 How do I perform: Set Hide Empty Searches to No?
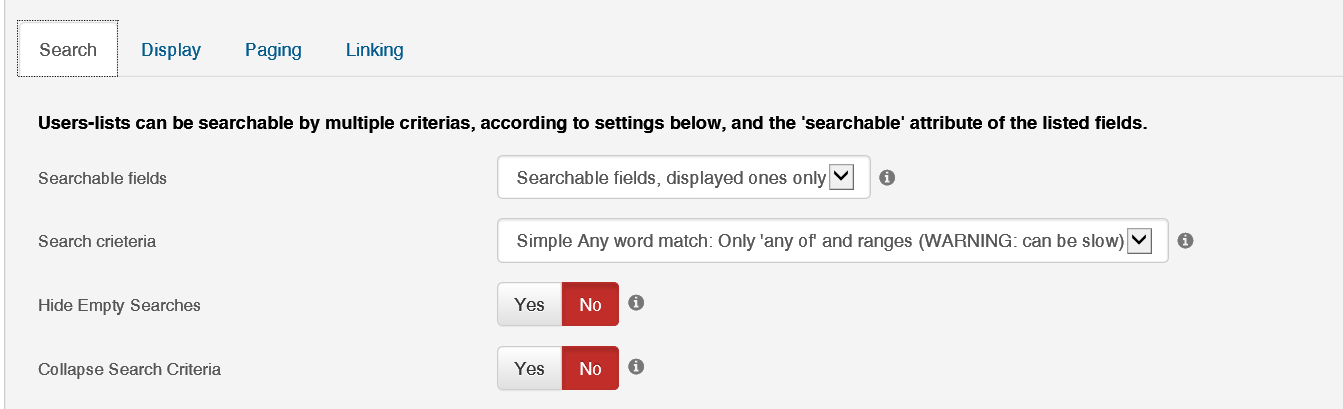click(590, 304)
